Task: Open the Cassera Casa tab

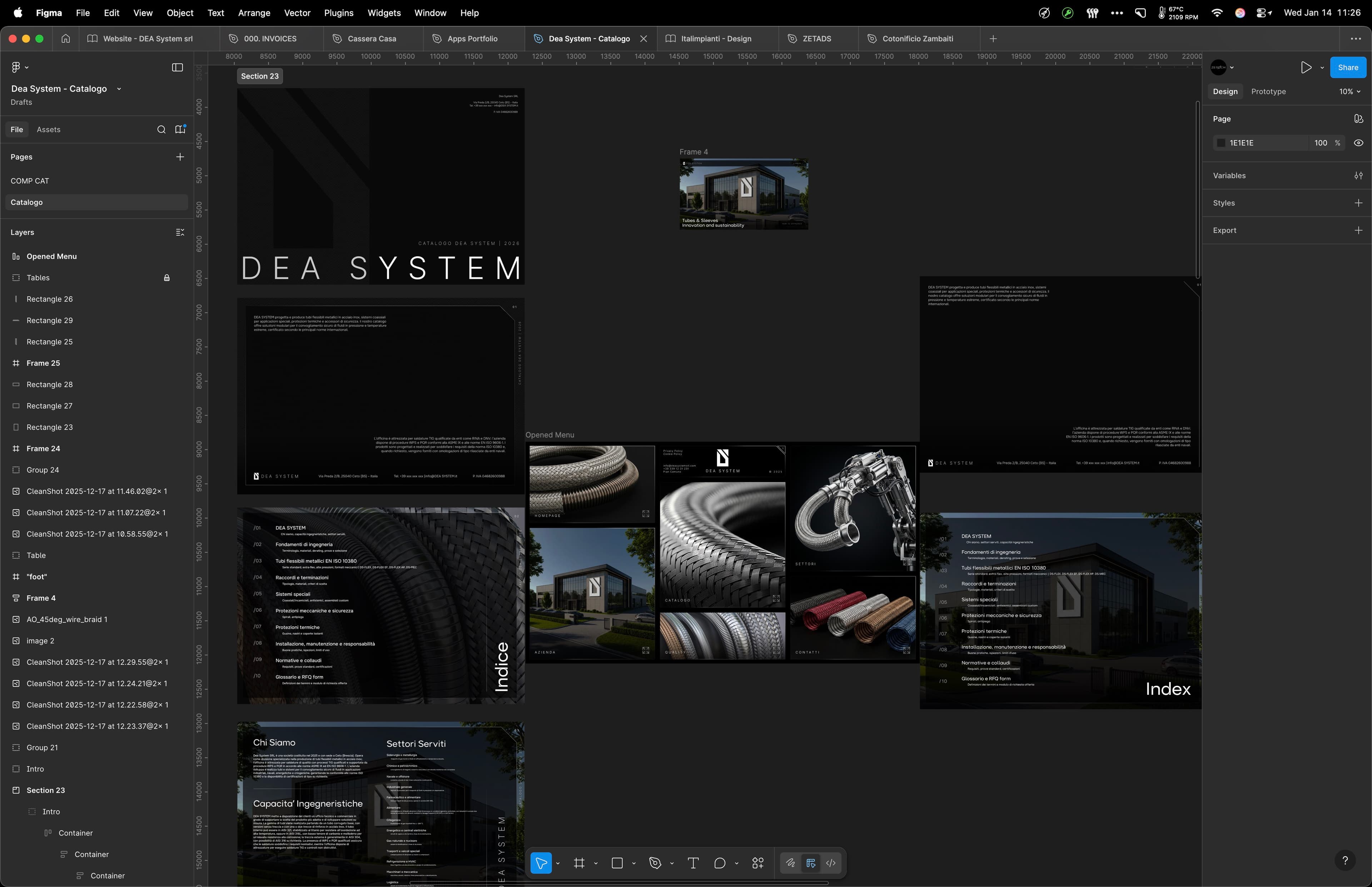Action: click(373, 39)
